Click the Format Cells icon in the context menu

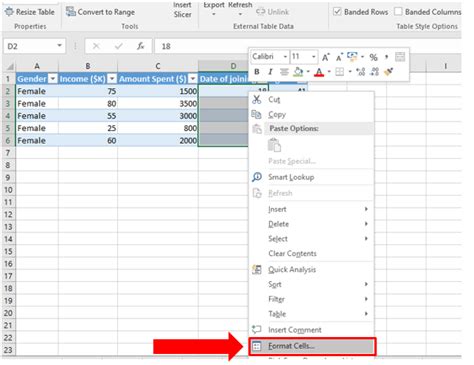click(x=256, y=346)
